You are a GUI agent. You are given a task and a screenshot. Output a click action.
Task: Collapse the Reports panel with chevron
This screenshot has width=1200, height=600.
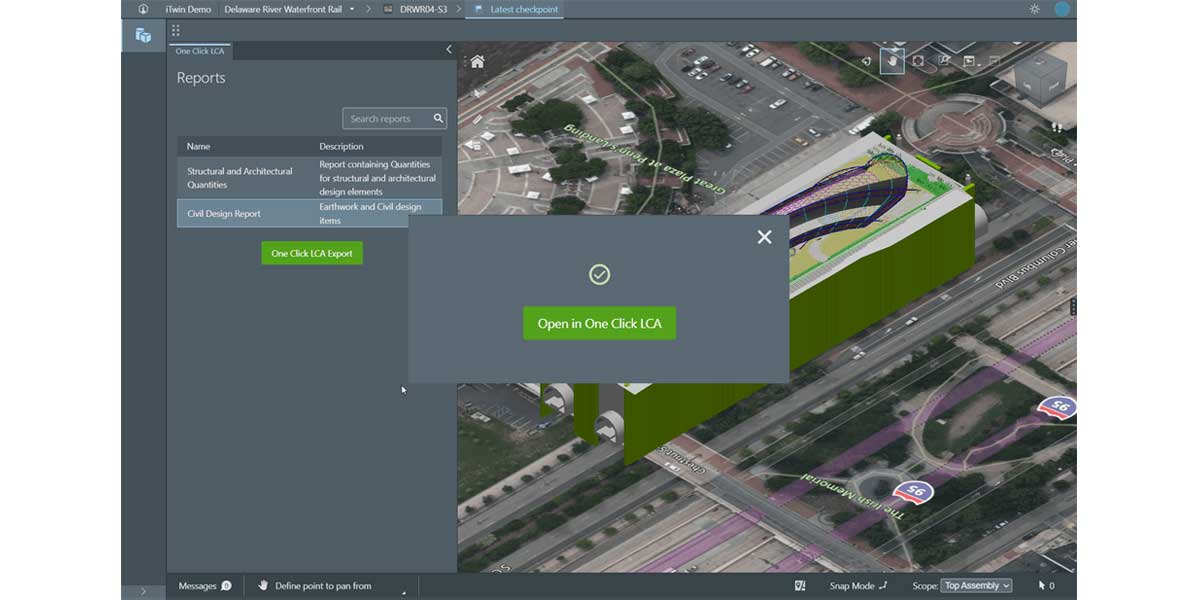448,49
